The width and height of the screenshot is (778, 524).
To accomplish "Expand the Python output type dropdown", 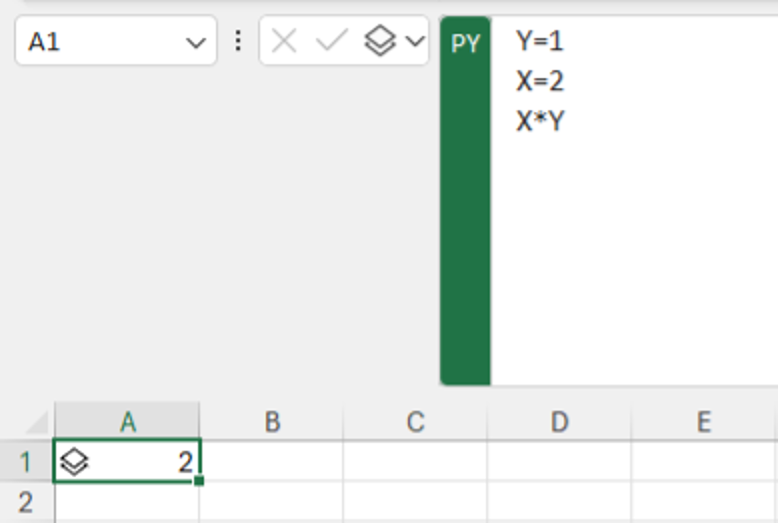I will tap(415, 41).
